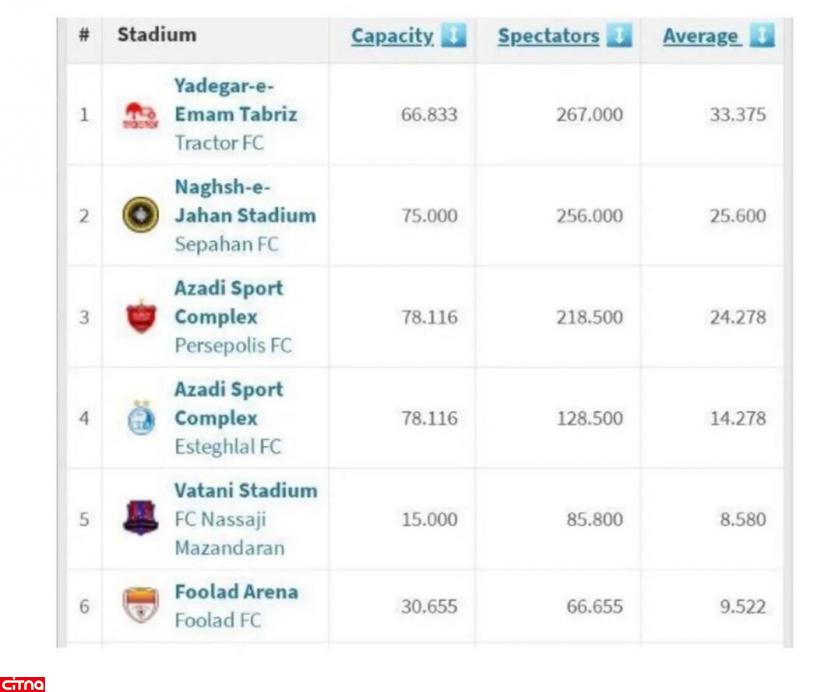This screenshot has height=692, width=835.
Task: Toggle sort arrow beside Spectators header
Action: pyautogui.click(x=619, y=36)
